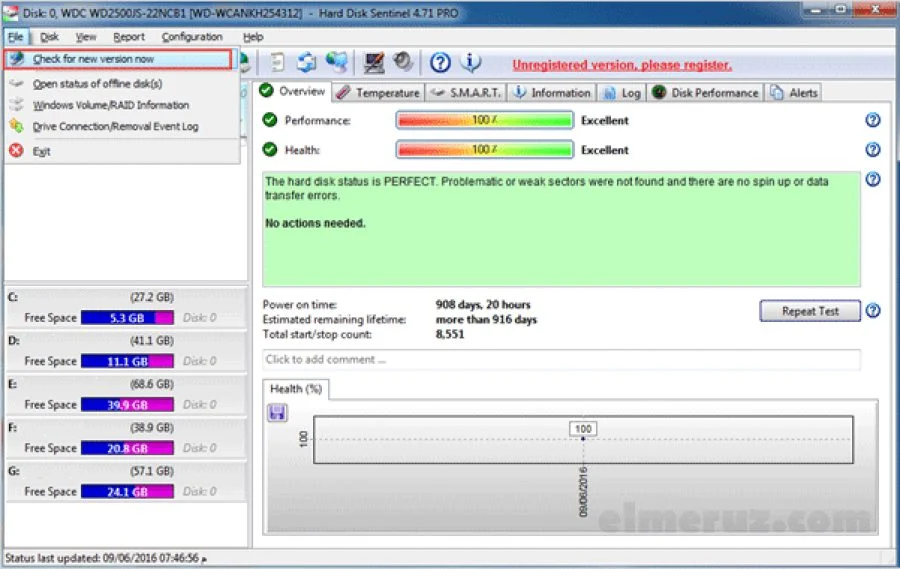Click the info 'i' toolbar icon
The height and width of the screenshot is (569, 900).
click(x=470, y=63)
